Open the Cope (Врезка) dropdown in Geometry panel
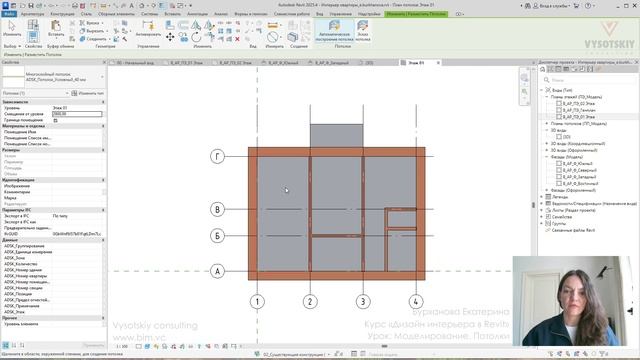This screenshot has height=360, width=640. tap(102, 23)
